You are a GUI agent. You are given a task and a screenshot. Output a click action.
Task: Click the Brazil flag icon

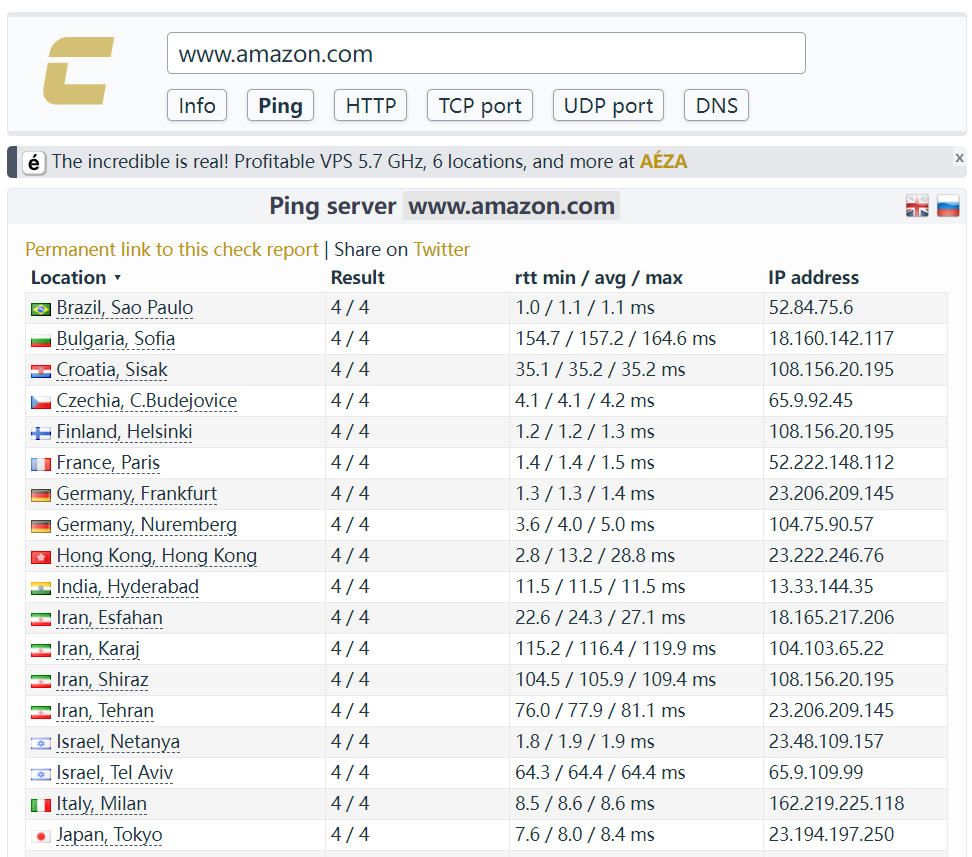click(41, 309)
